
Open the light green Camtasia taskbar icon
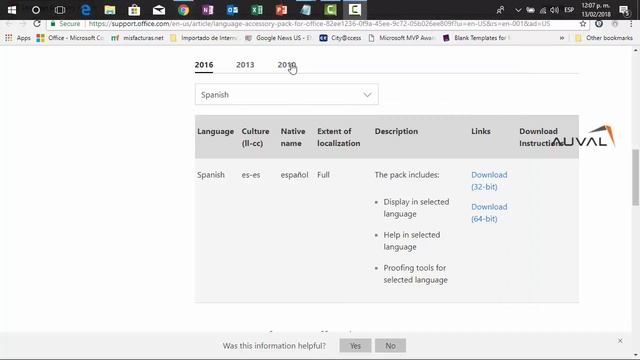330,10
